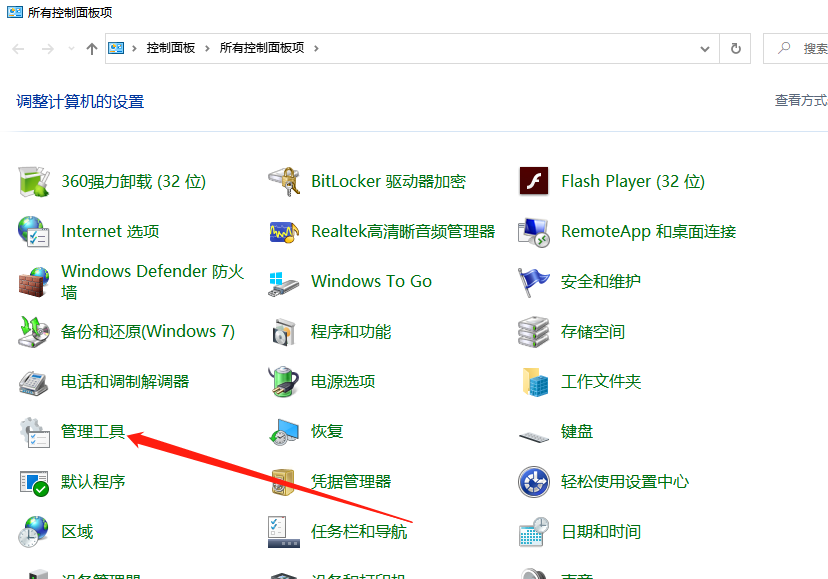Click the 恢复 link
Viewport: 828px width, 579px height.
pyautogui.click(x=327, y=432)
